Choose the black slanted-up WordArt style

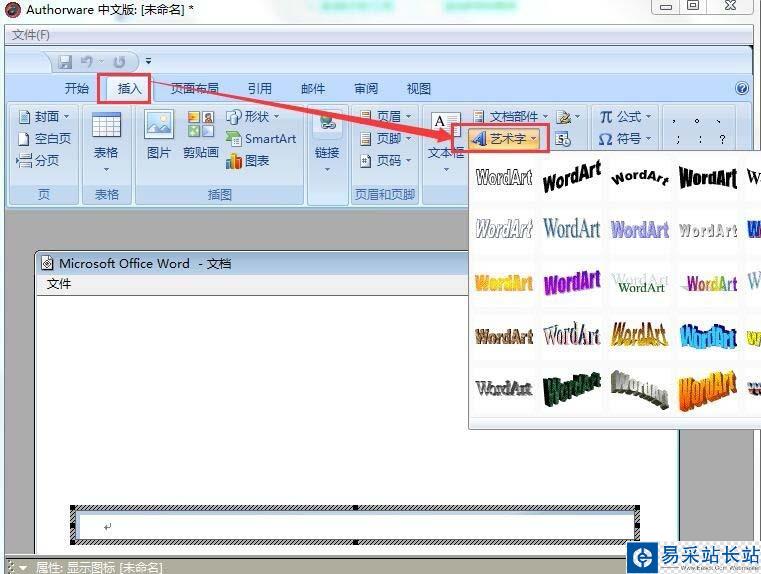point(572,177)
